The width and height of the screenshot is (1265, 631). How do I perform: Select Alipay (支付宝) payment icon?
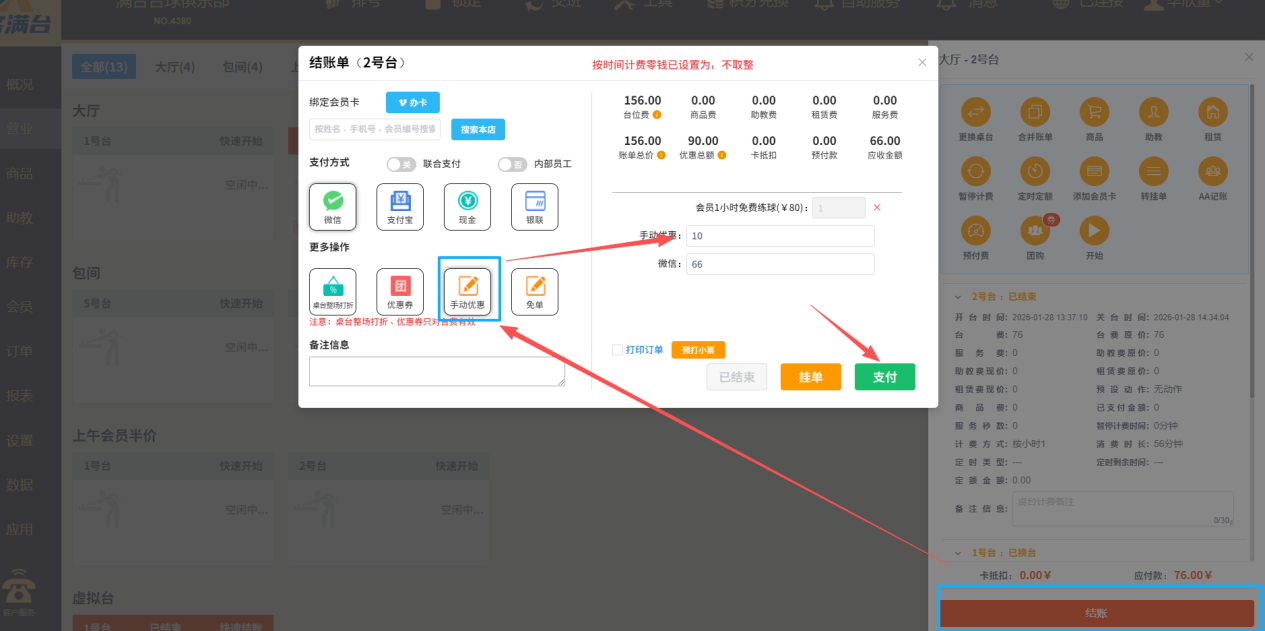(x=399, y=206)
